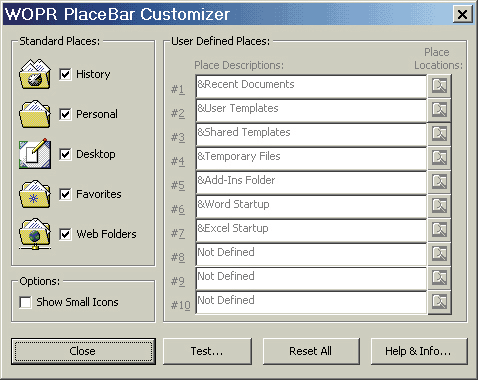
Task: Click the #5 row label
Action: (178, 185)
